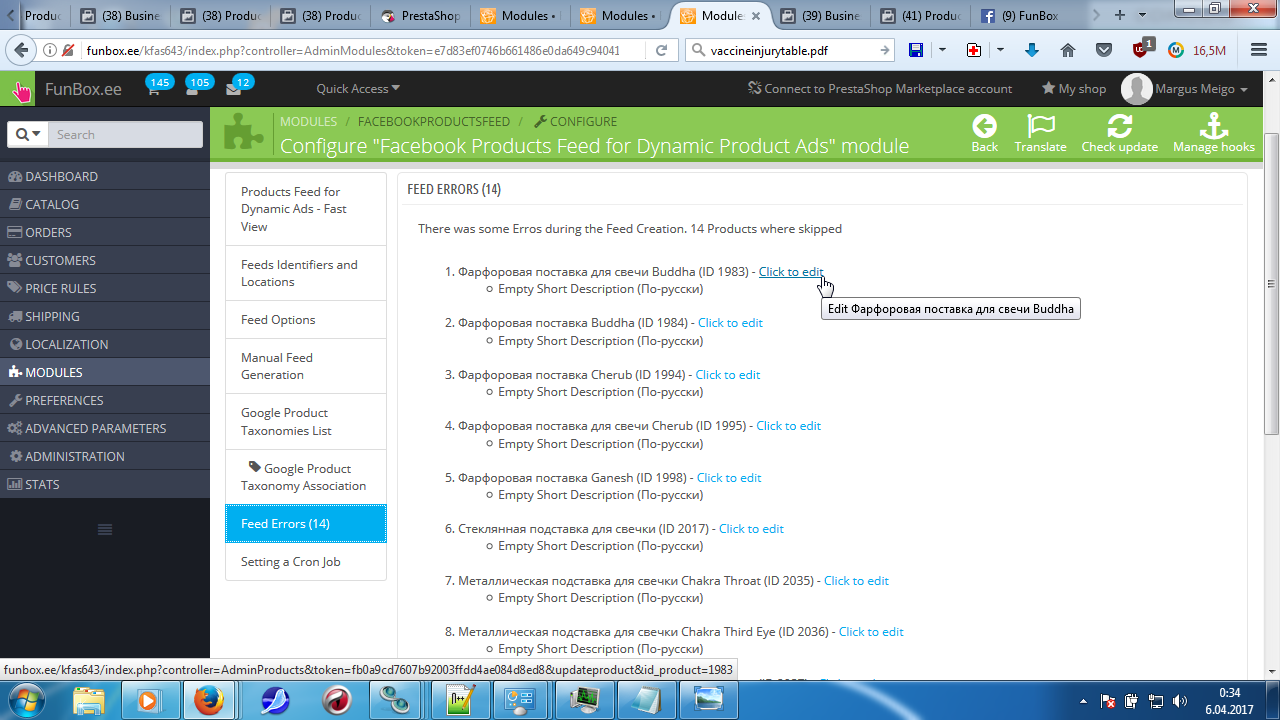
Task: Open the messages envelope icon with 12 badge
Action: (233, 89)
